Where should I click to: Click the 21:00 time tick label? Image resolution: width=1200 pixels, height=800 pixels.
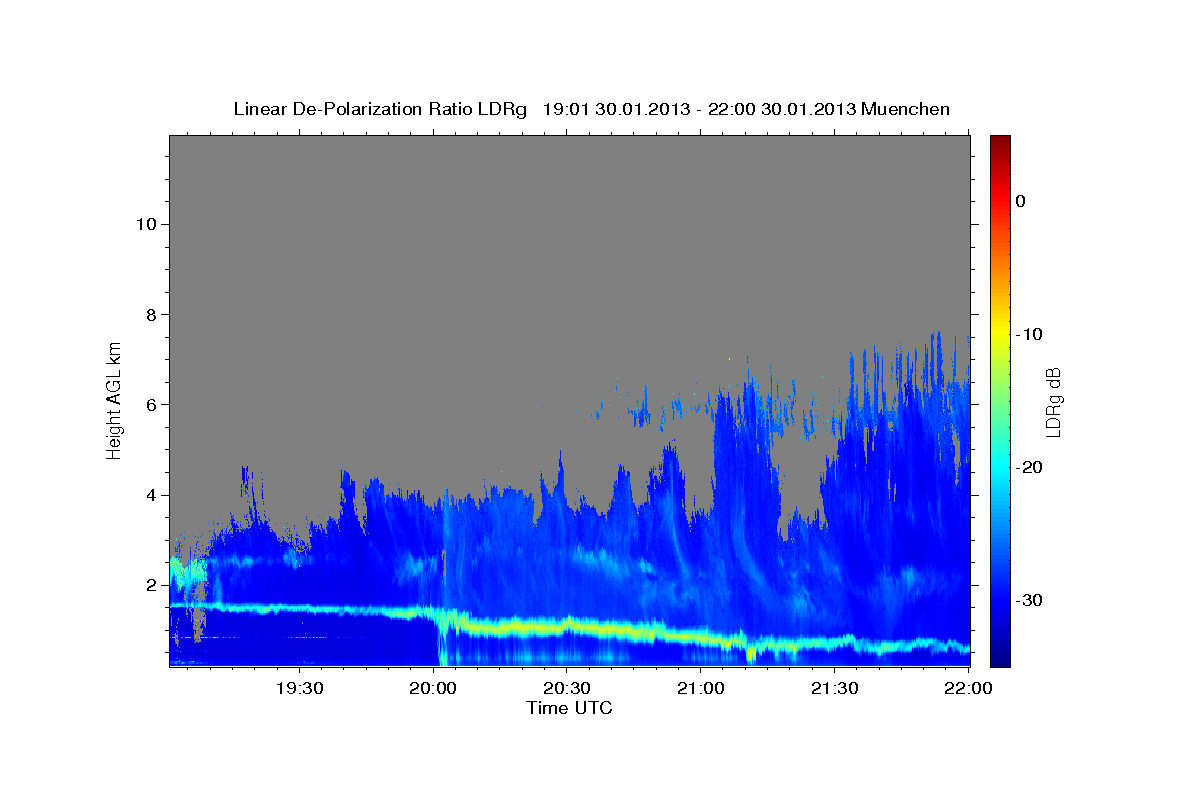(x=700, y=688)
